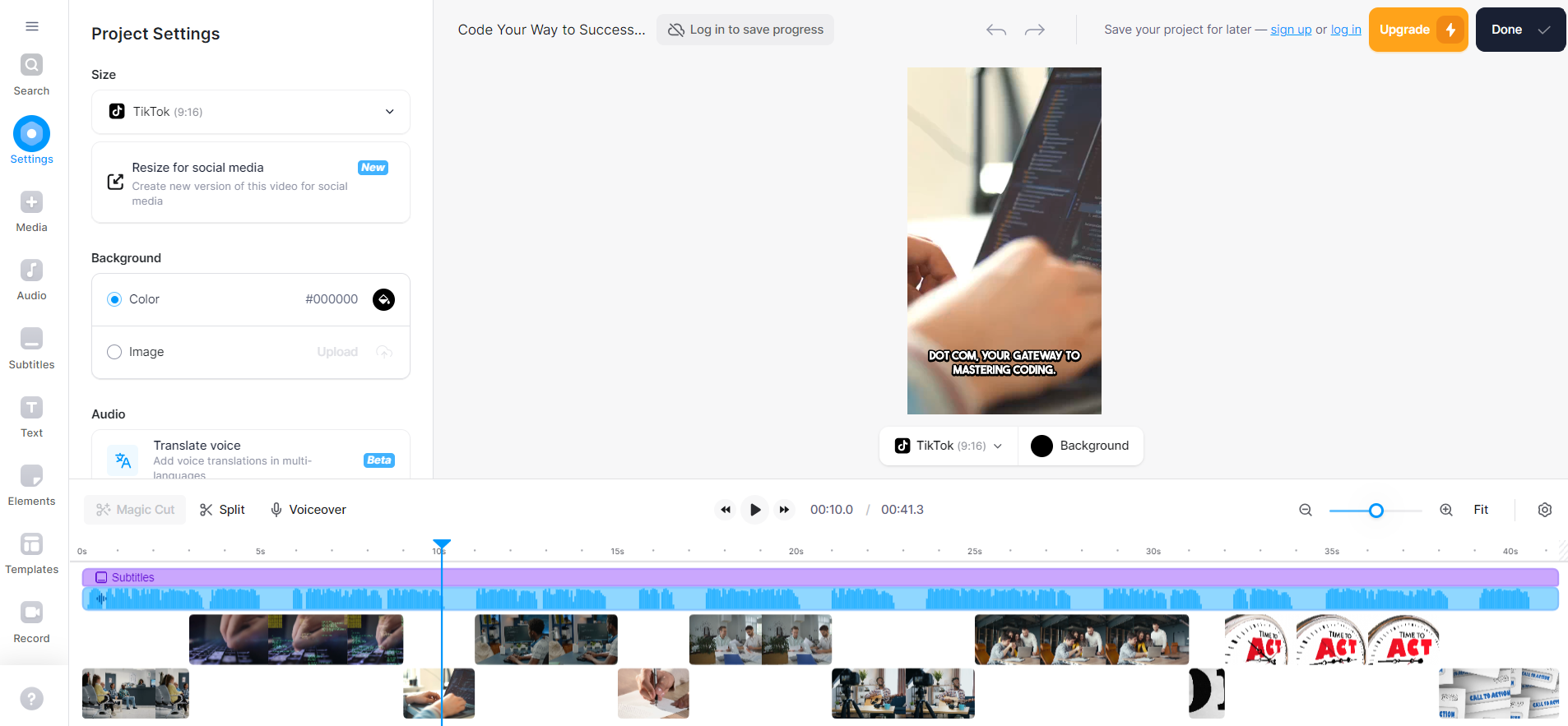Start a Voiceover recording
This screenshot has height=726, width=1568.
pyautogui.click(x=308, y=510)
